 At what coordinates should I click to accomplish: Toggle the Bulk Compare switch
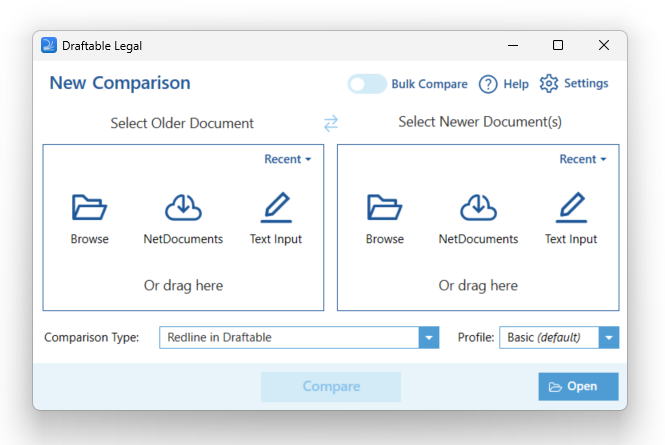tap(367, 84)
